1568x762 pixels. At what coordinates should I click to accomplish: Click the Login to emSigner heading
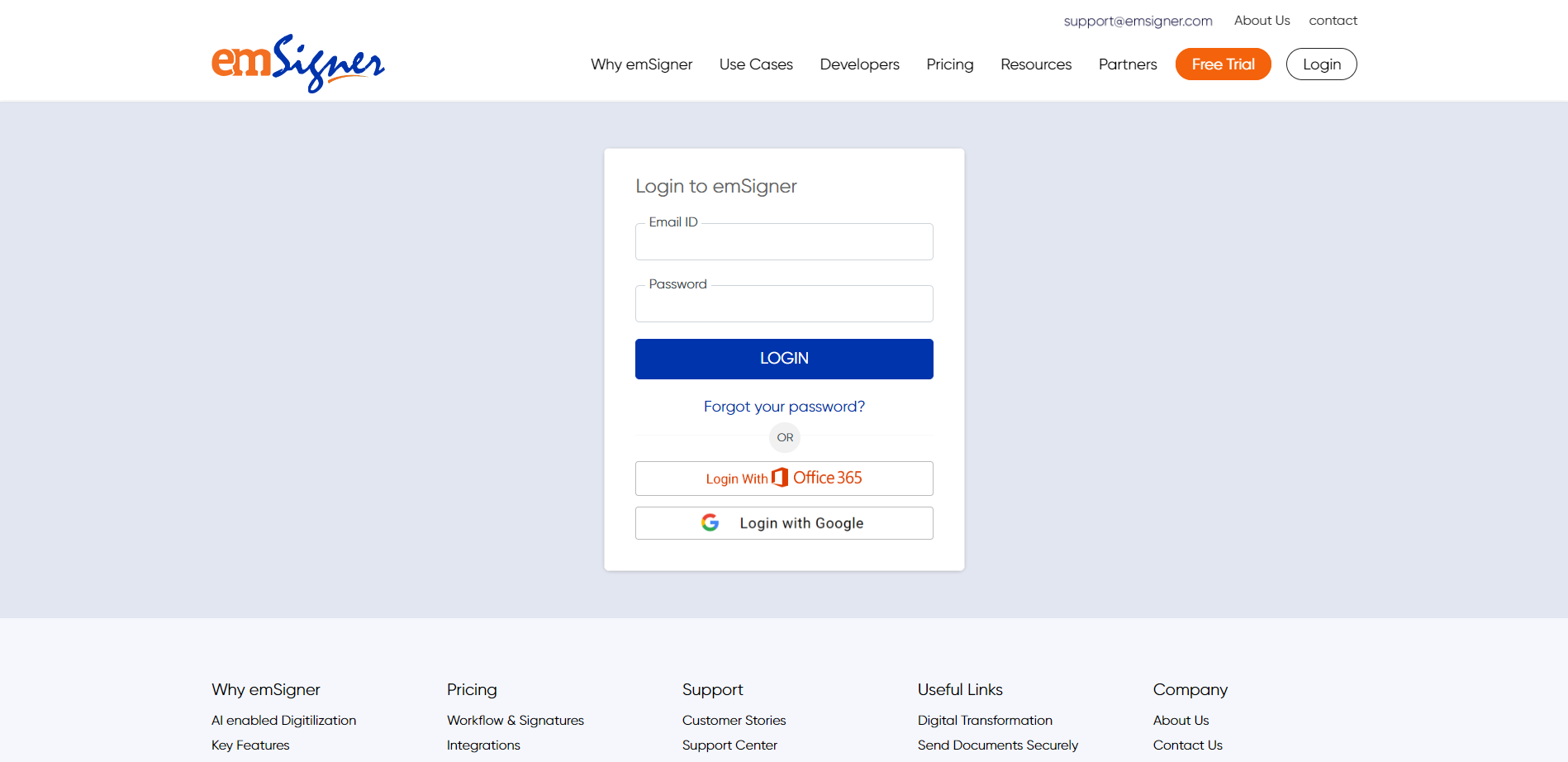tap(716, 187)
